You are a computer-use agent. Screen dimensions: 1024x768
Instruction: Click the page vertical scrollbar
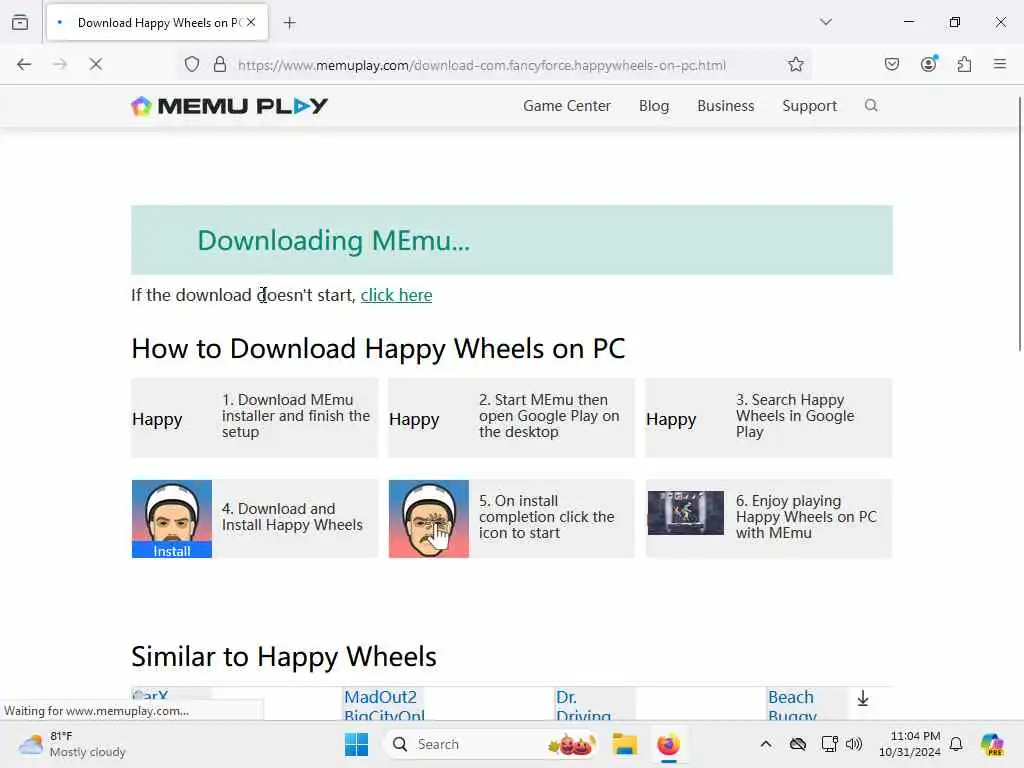click(1019, 224)
